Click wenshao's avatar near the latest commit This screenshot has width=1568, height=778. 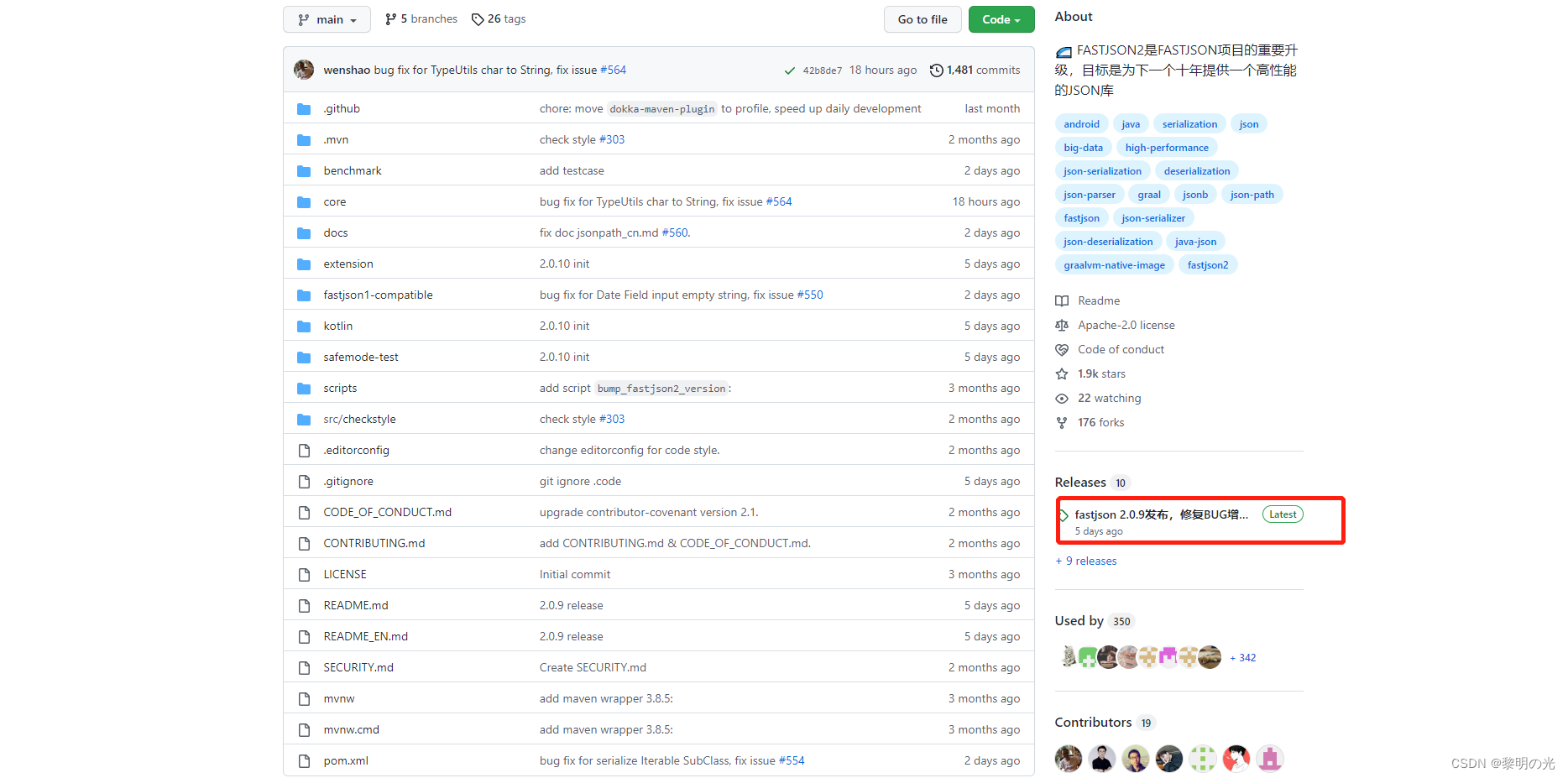(303, 70)
